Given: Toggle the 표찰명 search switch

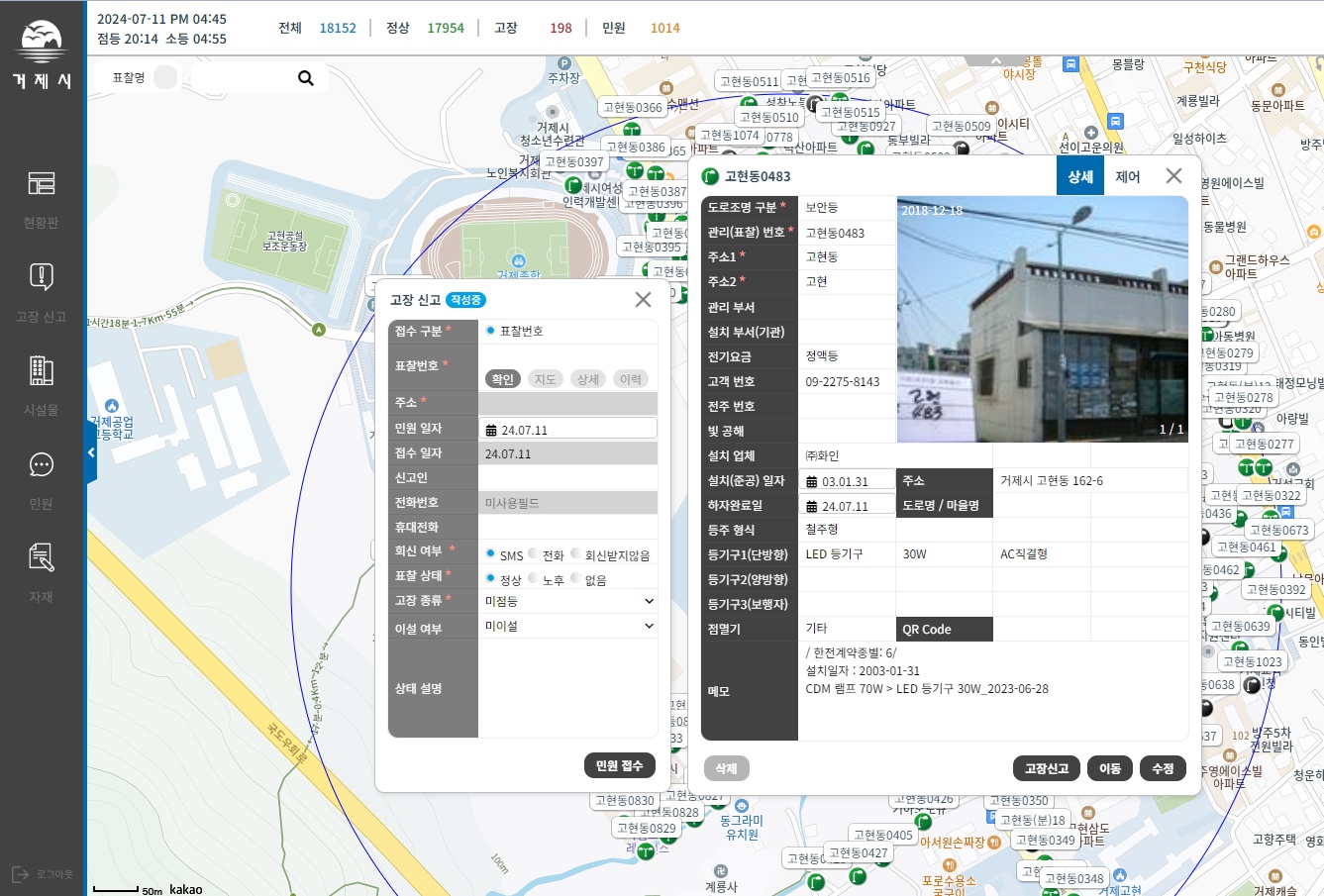Looking at the screenshot, I should click(x=165, y=77).
